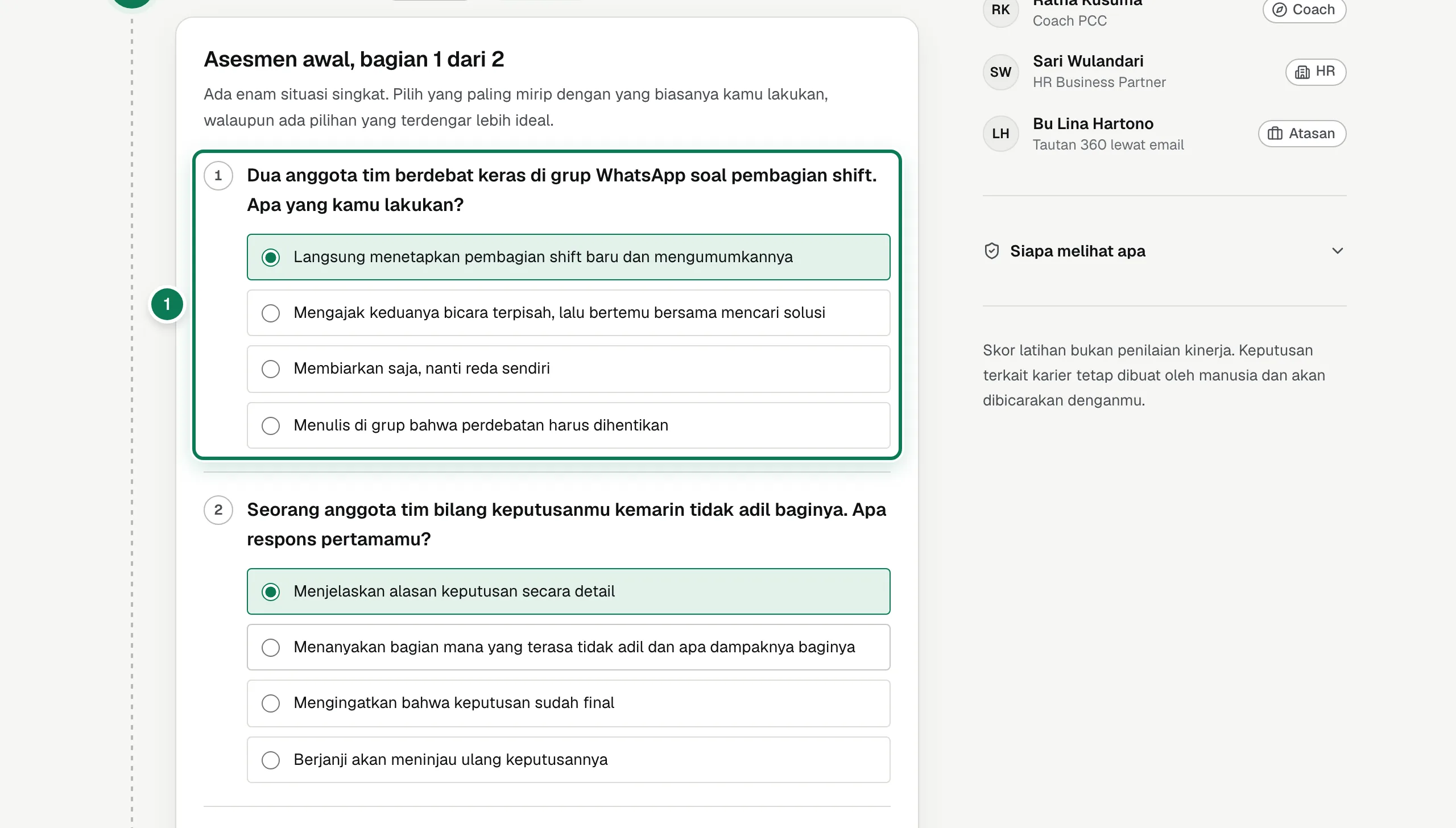Click 'Siapa melihat apa' section title
The image size is (1456, 828).
point(1077,251)
